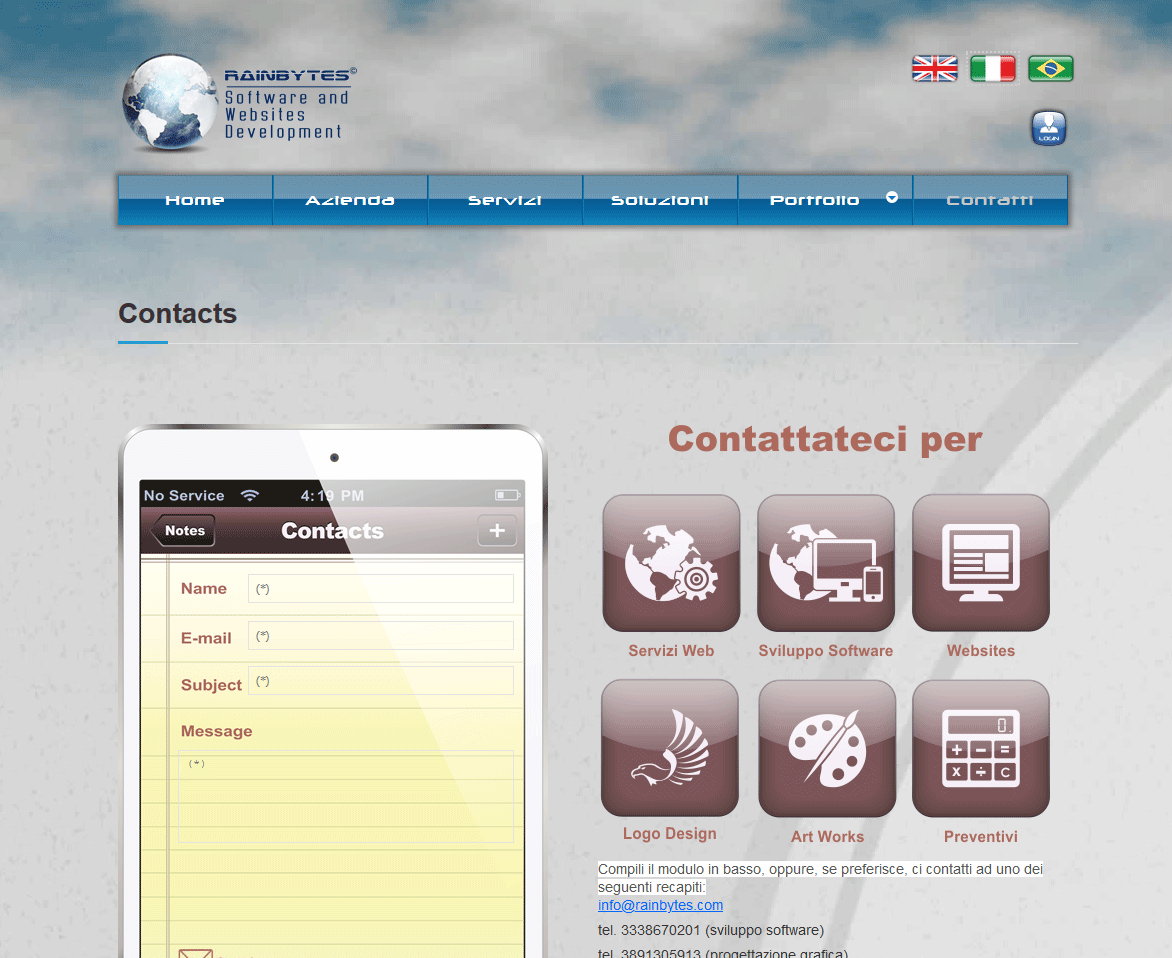Expand the Portfolio dropdown arrow
This screenshot has width=1172, height=958.
(x=892, y=197)
